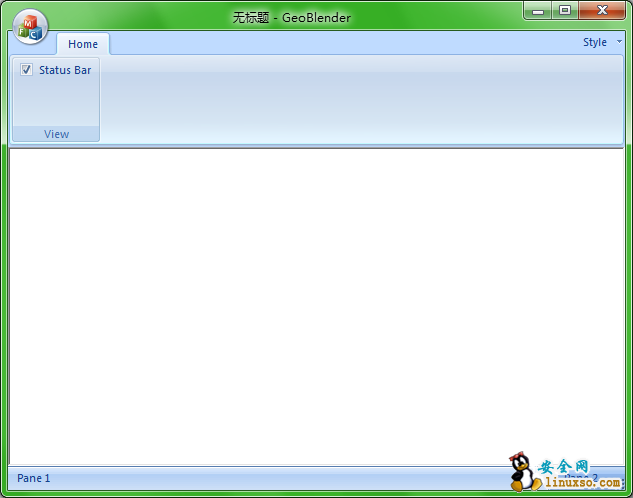The width and height of the screenshot is (633, 498).
Task: Click Pane 2 in the status bar
Action: [x=590, y=478]
